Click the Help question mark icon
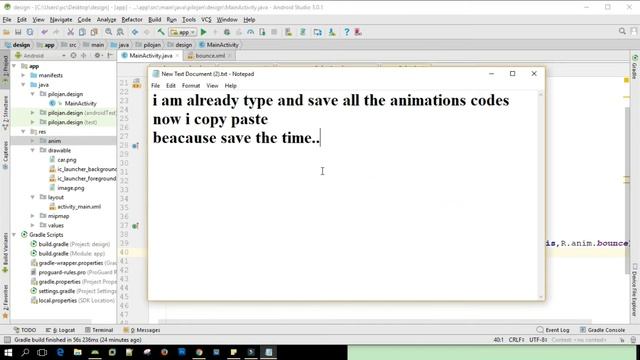 pos(347,32)
